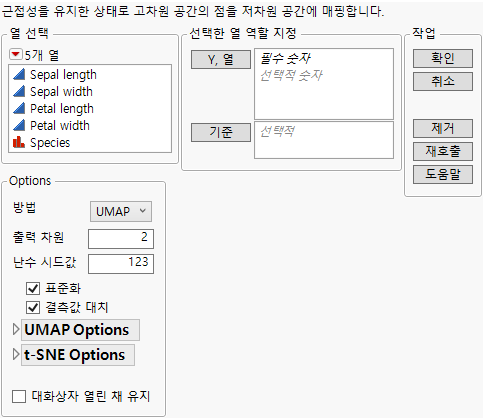This screenshot has height=418, width=483.
Task: Uncheck the 표준화 checkbox
Action: click(33, 288)
